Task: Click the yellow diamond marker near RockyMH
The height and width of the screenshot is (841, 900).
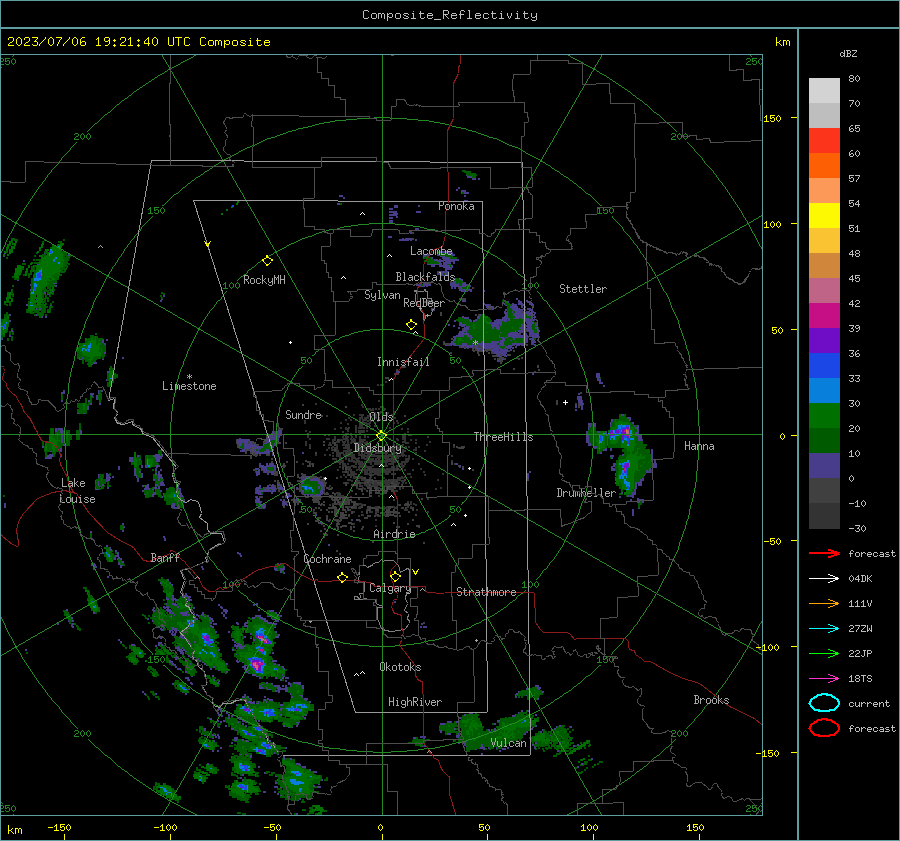Action: click(x=267, y=261)
